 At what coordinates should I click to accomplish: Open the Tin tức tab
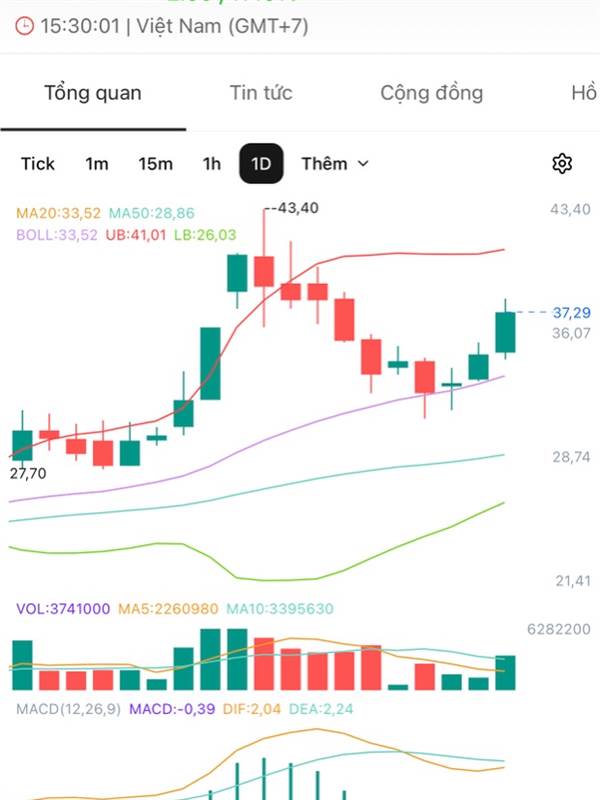[261, 93]
